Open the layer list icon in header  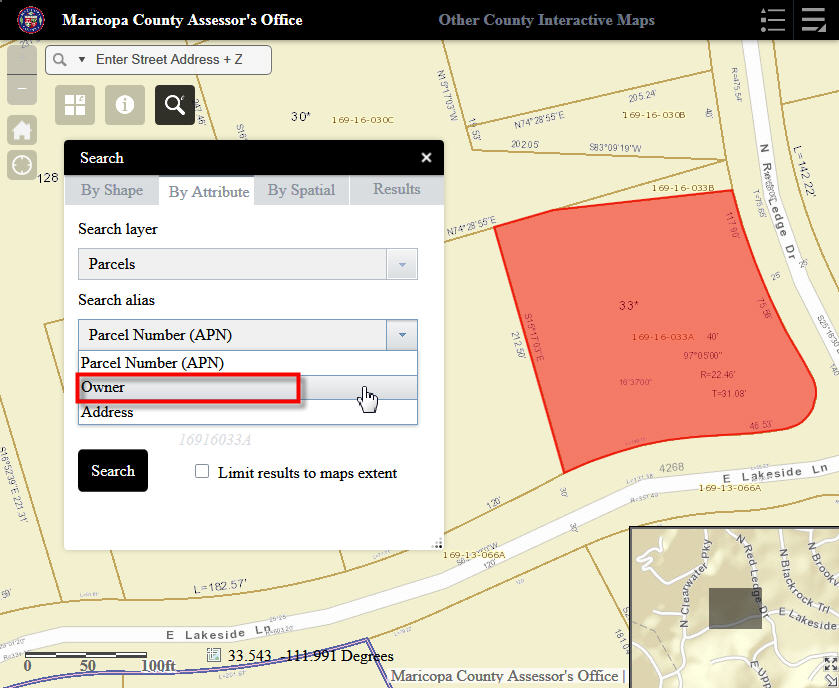(814, 20)
